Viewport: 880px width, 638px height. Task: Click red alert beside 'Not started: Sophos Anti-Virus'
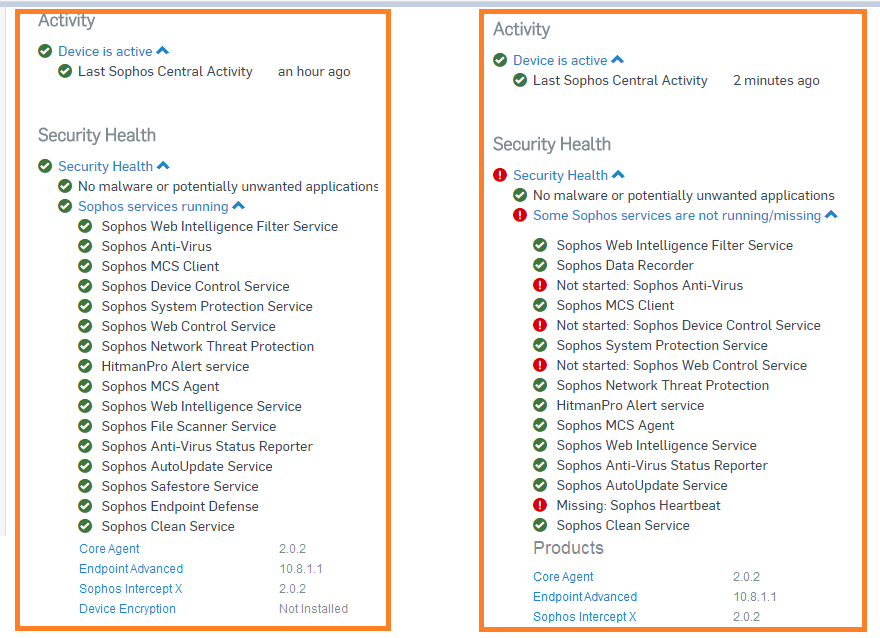540,285
